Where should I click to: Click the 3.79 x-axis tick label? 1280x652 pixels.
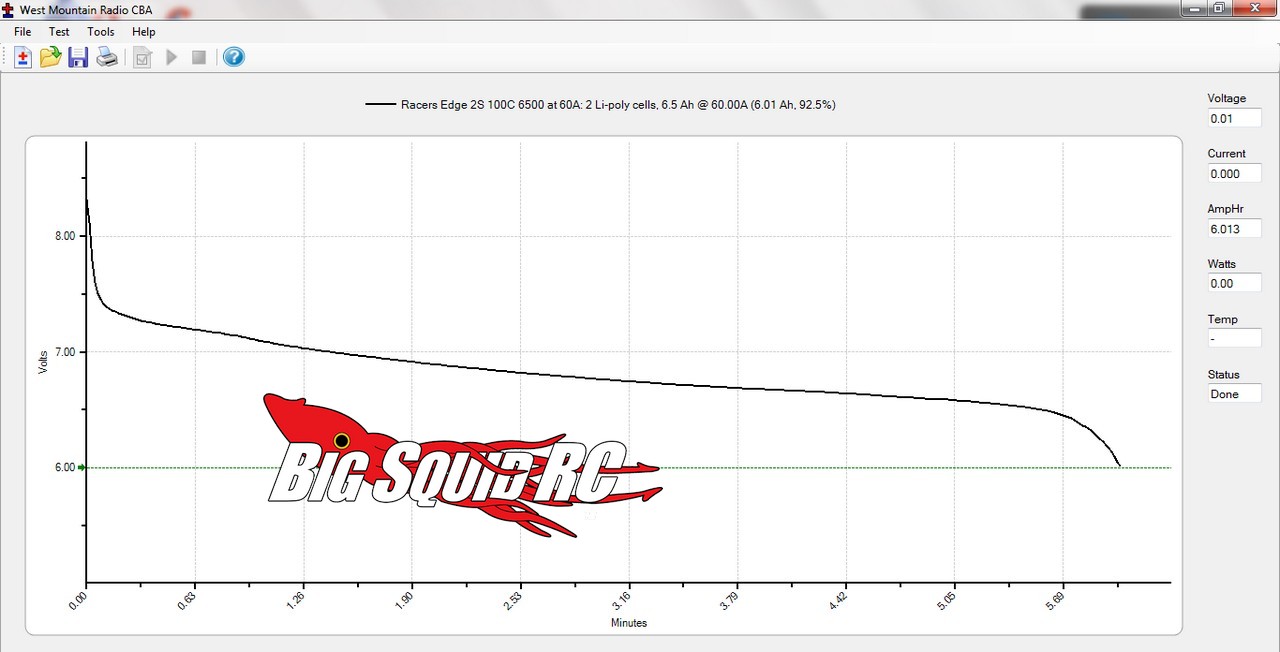pyautogui.click(x=729, y=600)
